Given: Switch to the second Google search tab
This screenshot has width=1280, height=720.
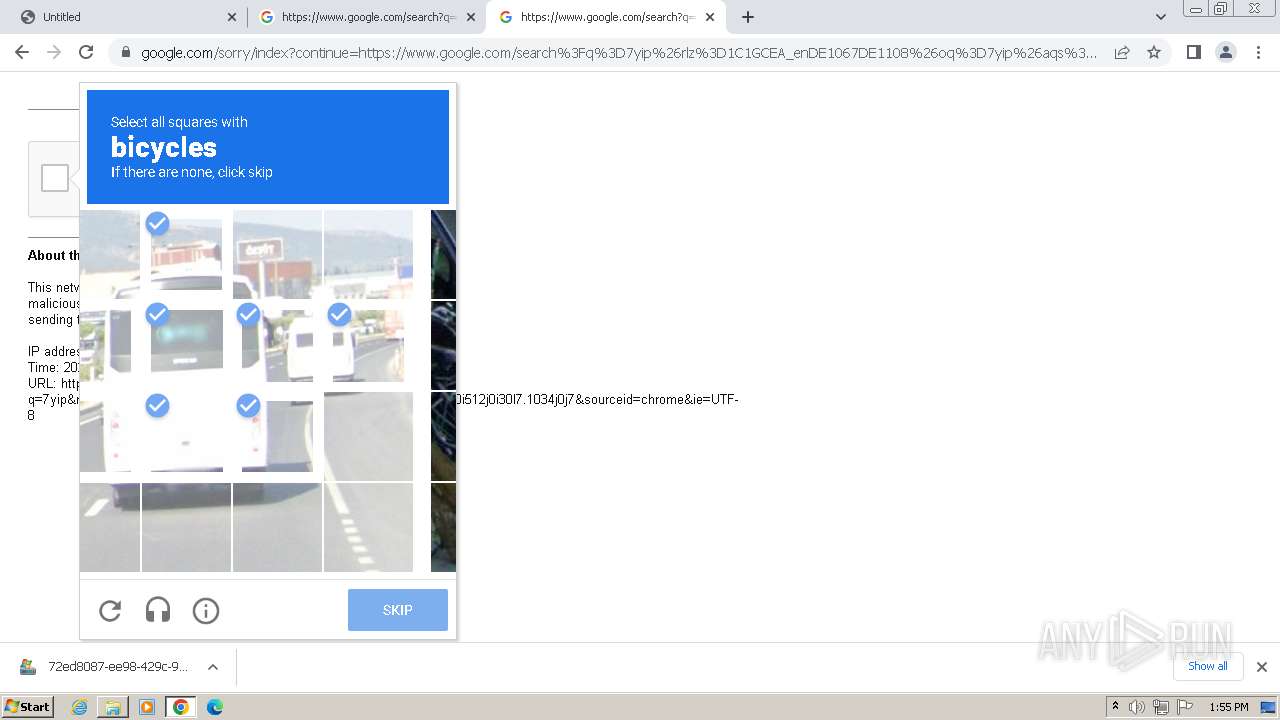Looking at the screenshot, I should pyautogui.click(x=365, y=17).
